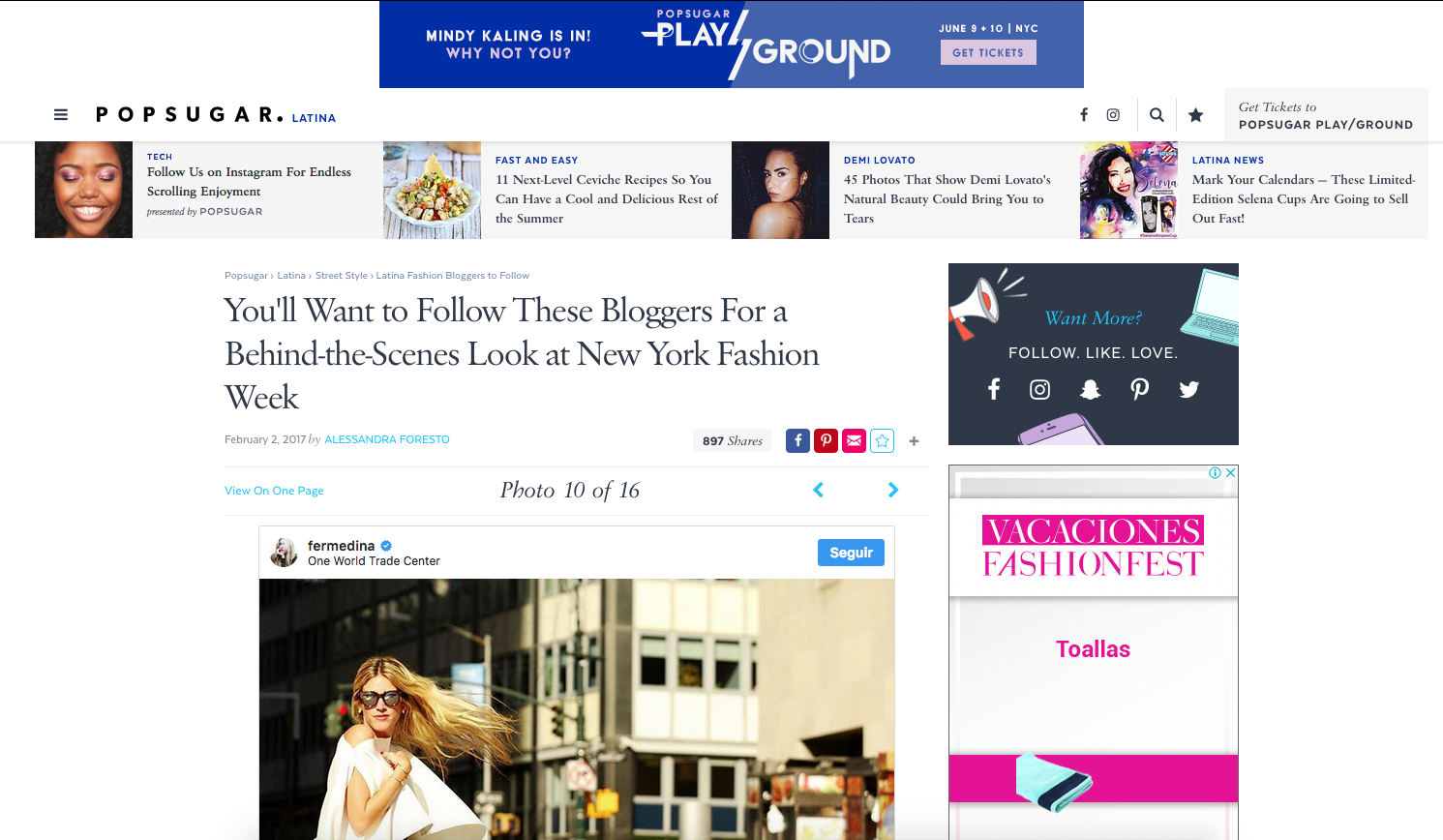Click View On One Page link
Image resolution: width=1443 pixels, height=840 pixels.
click(x=274, y=491)
